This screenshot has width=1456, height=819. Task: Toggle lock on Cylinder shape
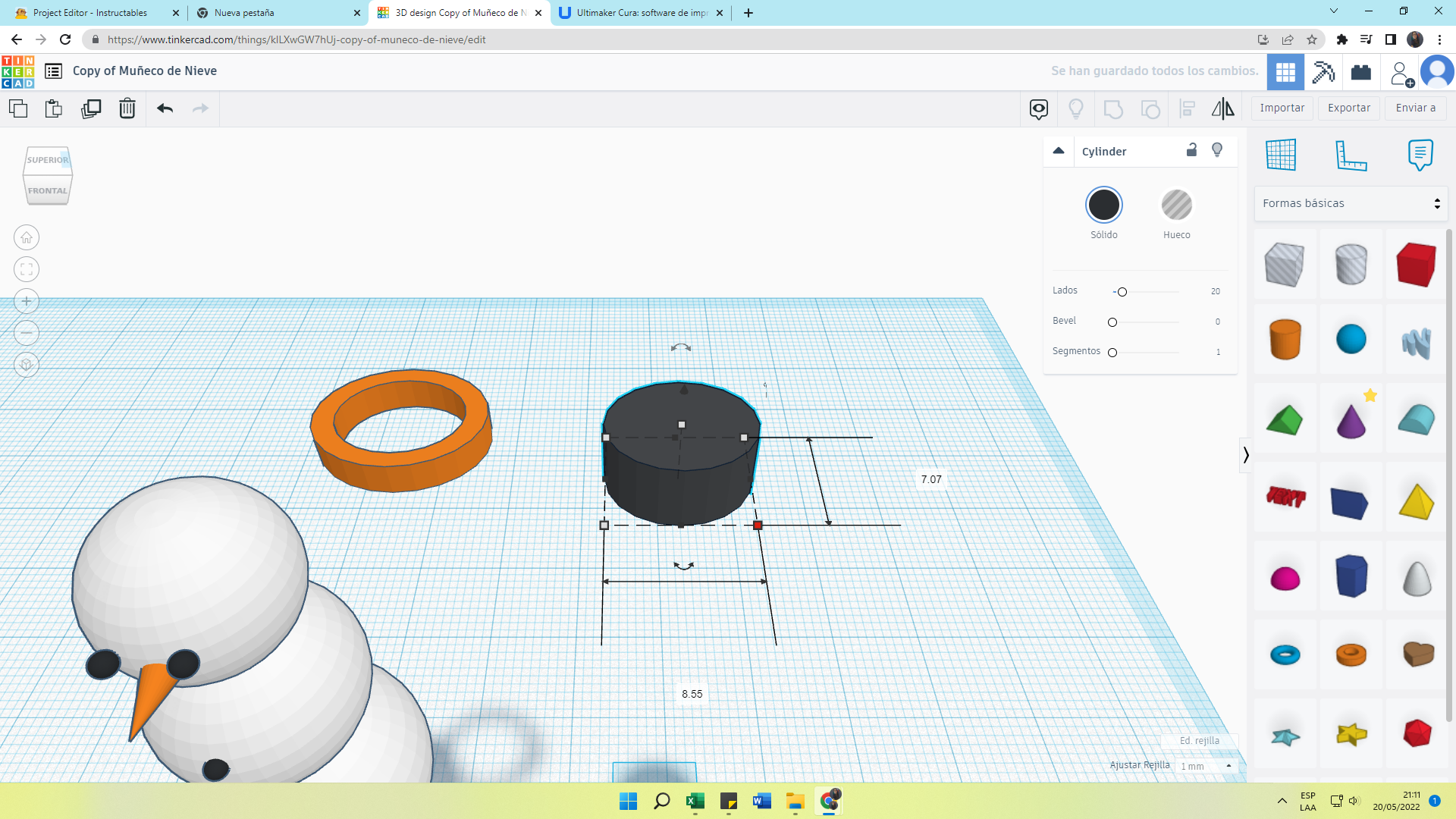pyautogui.click(x=1191, y=150)
